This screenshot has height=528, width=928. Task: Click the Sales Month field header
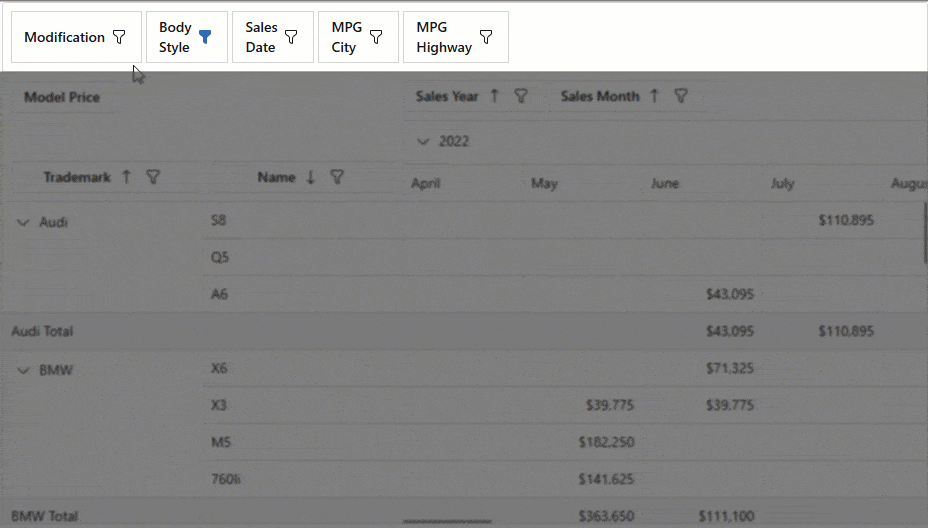tap(599, 96)
